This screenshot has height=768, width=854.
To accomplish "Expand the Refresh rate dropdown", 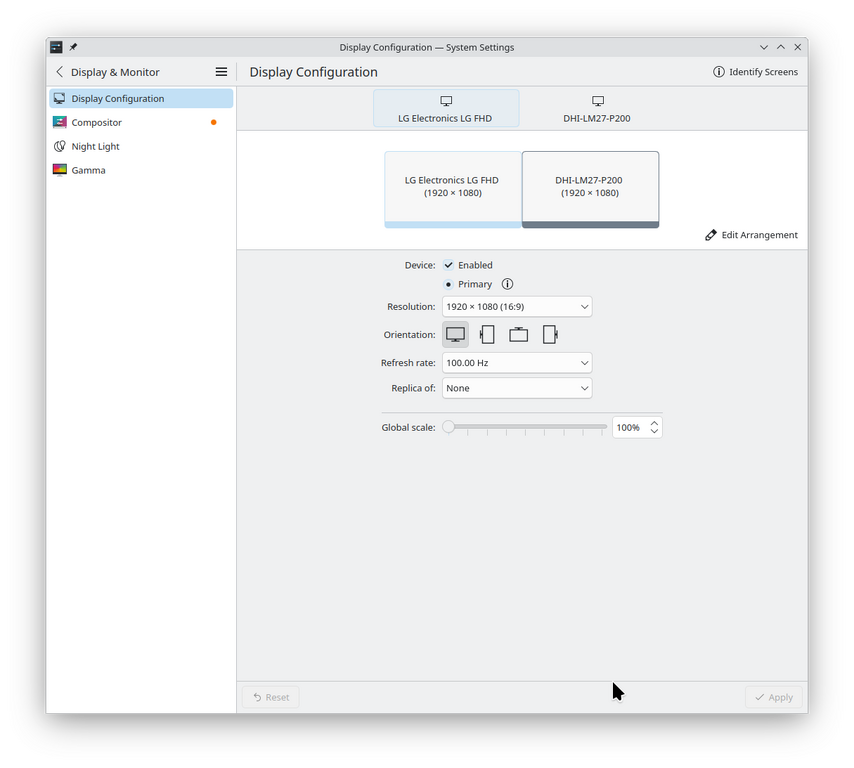I will 516,363.
